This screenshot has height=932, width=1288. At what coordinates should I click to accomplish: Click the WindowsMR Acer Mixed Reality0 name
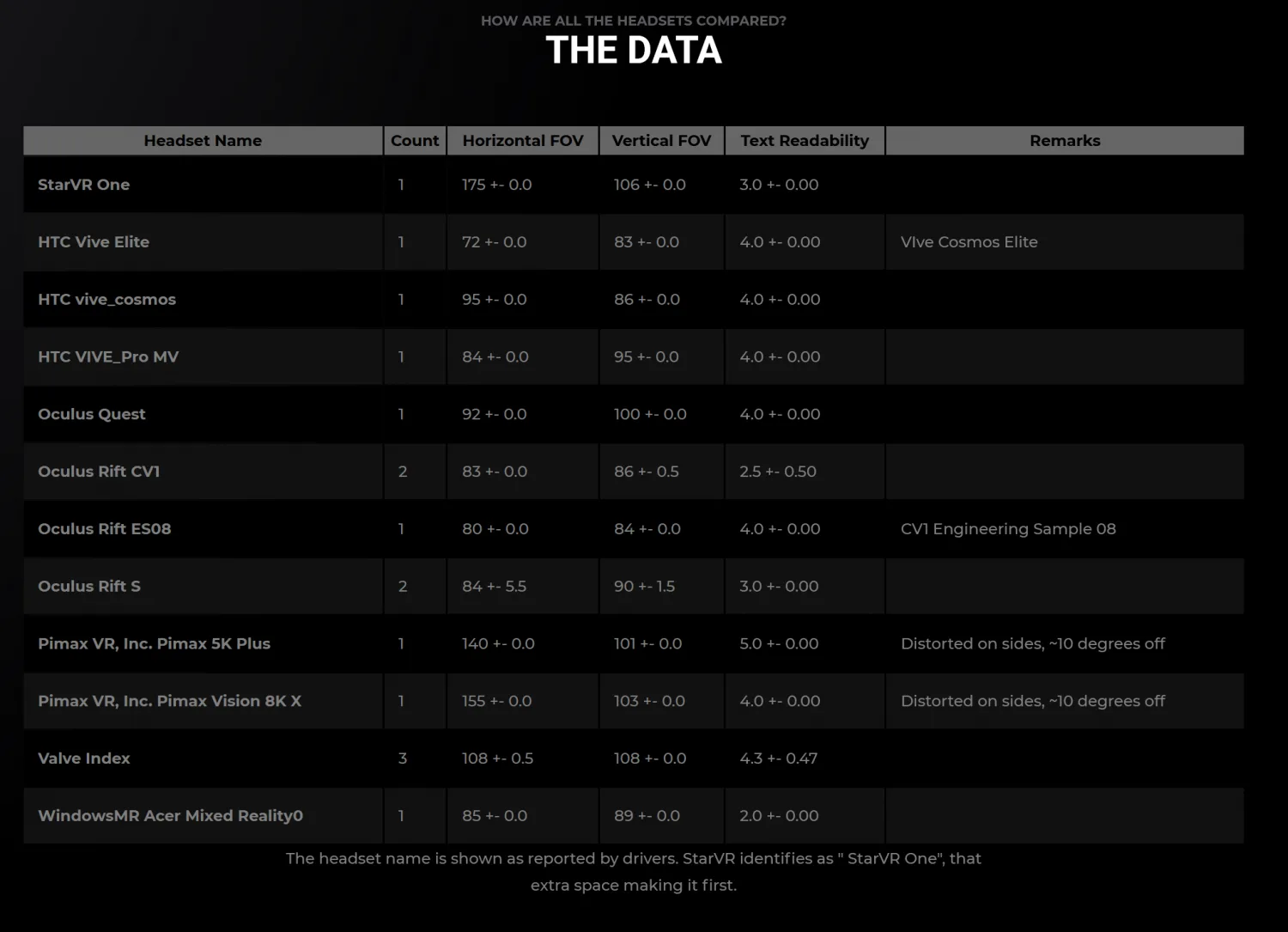click(171, 816)
